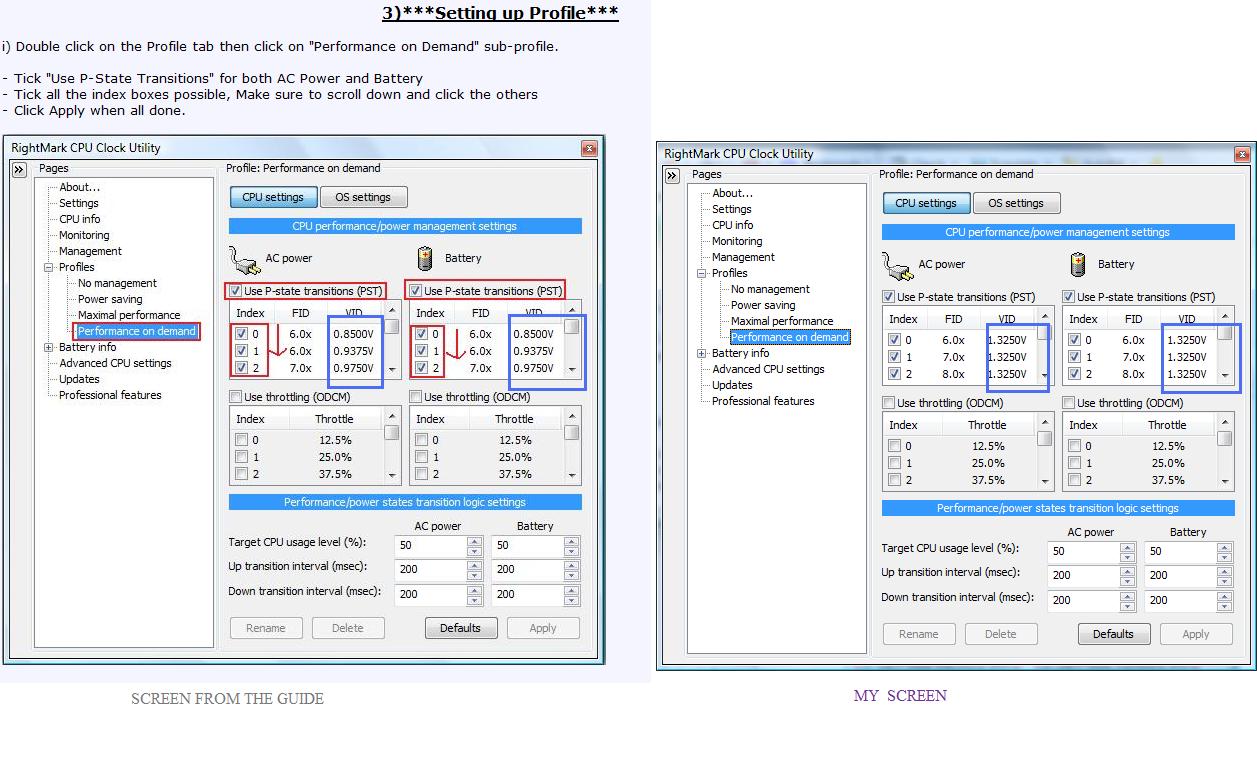Image resolution: width=1257 pixels, height=757 pixels.
Task: Select CPU settings tab in guide window
Action: [273, 197]
